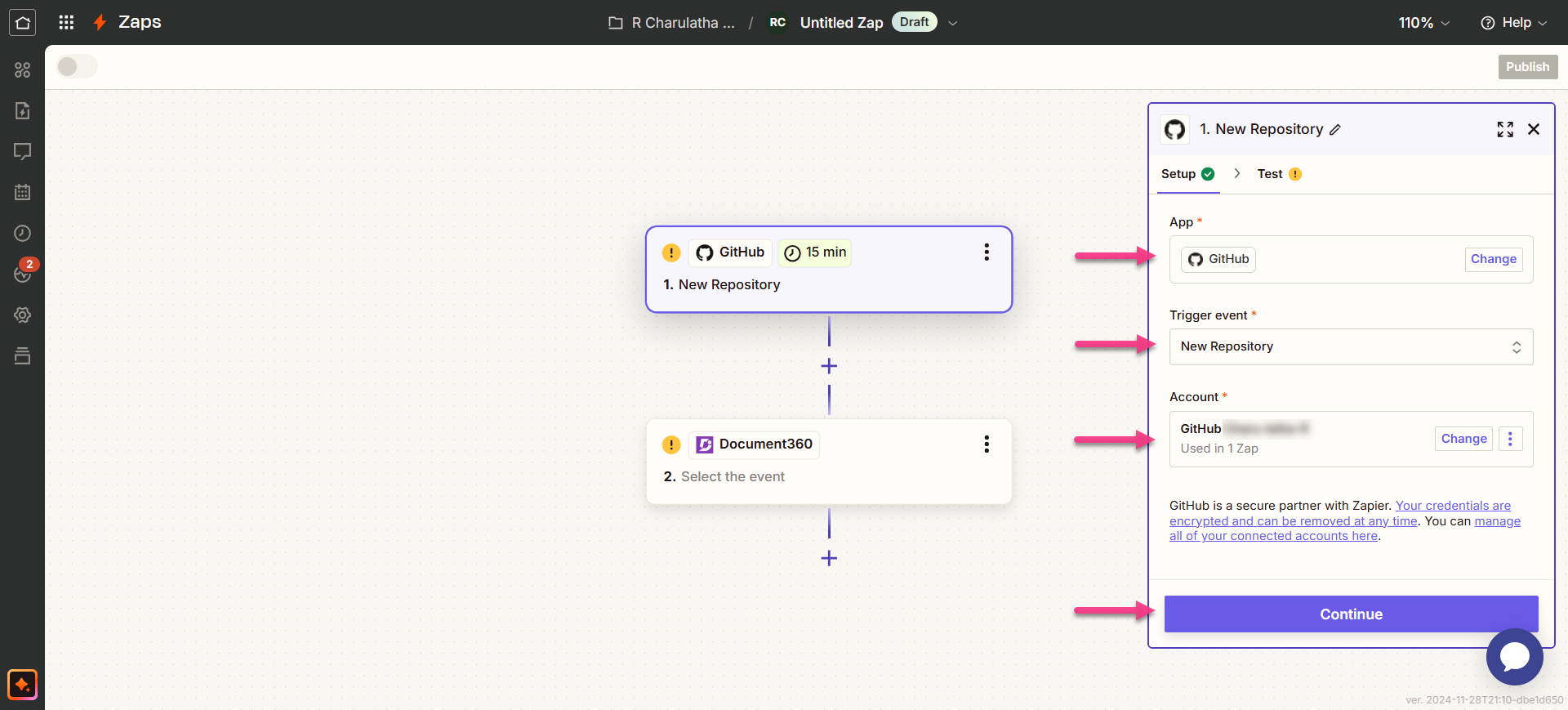Image resolution: width=1568 pixels, height=710 pixels.
Task: Expand the step panel to fullscreen
Action: coord(1505,129)
